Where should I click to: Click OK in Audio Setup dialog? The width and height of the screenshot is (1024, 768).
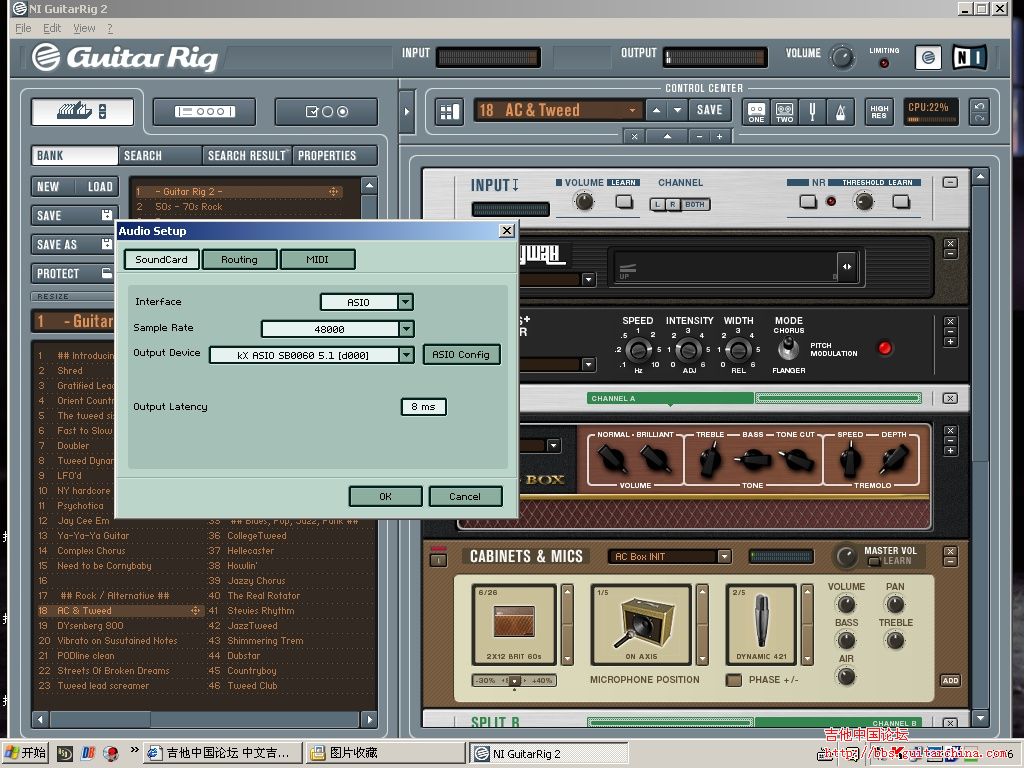[x=385, y=496]
